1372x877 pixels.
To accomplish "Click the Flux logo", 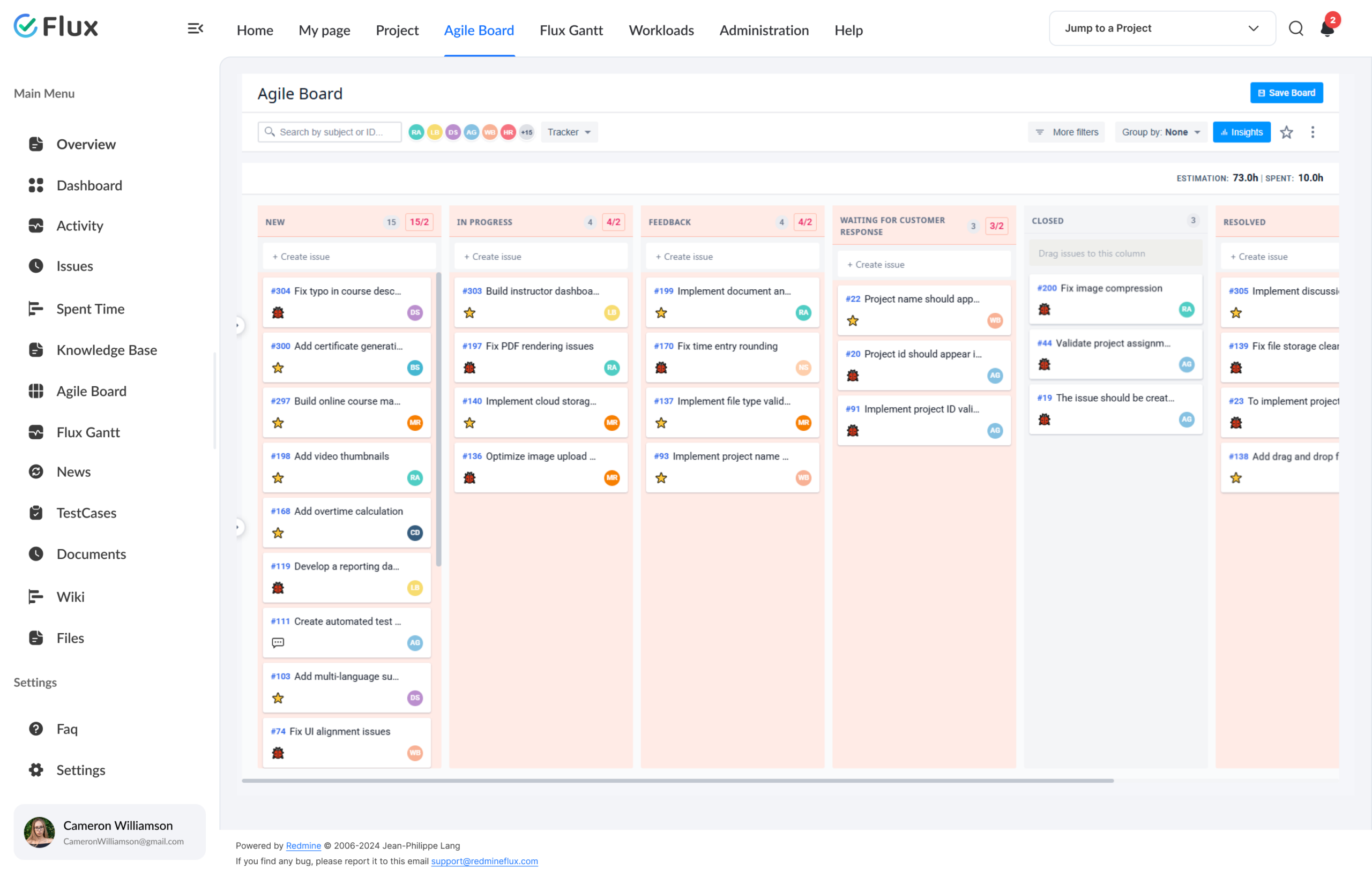I will coord(56,26).
